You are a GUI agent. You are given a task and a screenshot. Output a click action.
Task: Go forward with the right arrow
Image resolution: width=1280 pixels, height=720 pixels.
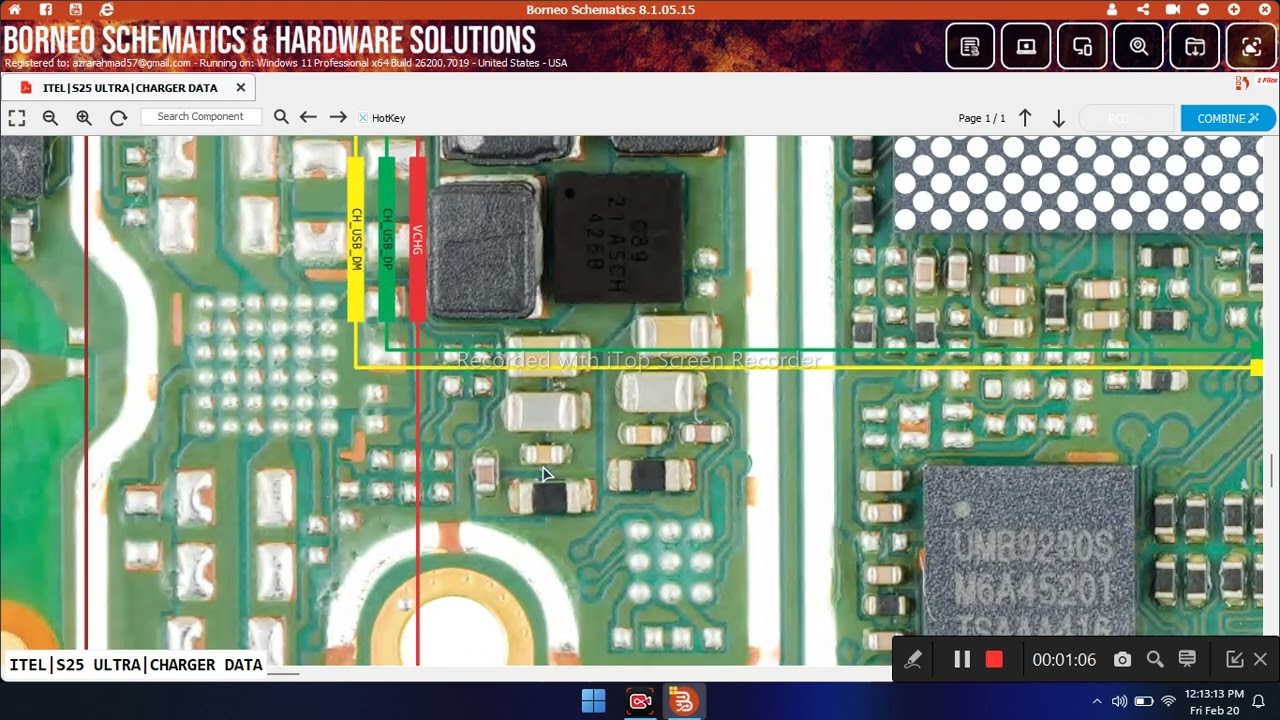338,117
